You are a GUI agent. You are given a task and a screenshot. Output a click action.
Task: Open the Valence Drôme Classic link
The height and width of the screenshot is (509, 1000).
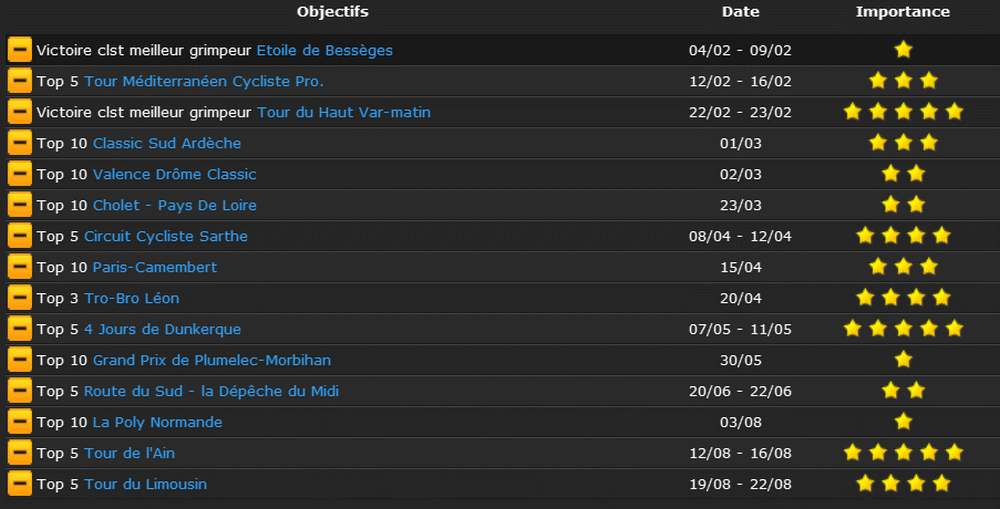pyautogui.click(x=175, y=174)
